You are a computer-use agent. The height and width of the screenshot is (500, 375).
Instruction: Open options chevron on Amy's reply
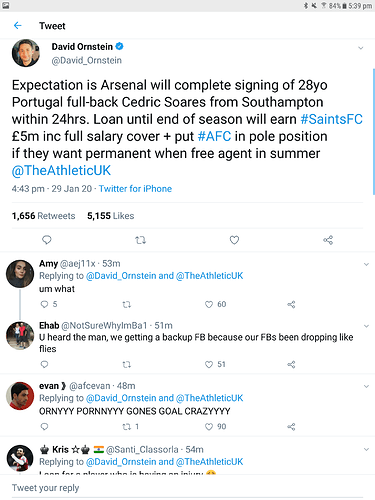(x=366, y=265)
